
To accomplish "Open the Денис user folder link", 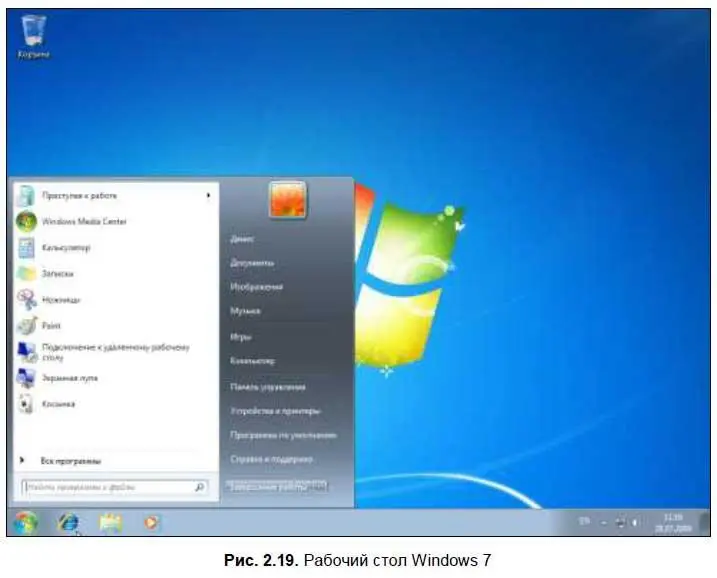I will (x=242, y=239).
